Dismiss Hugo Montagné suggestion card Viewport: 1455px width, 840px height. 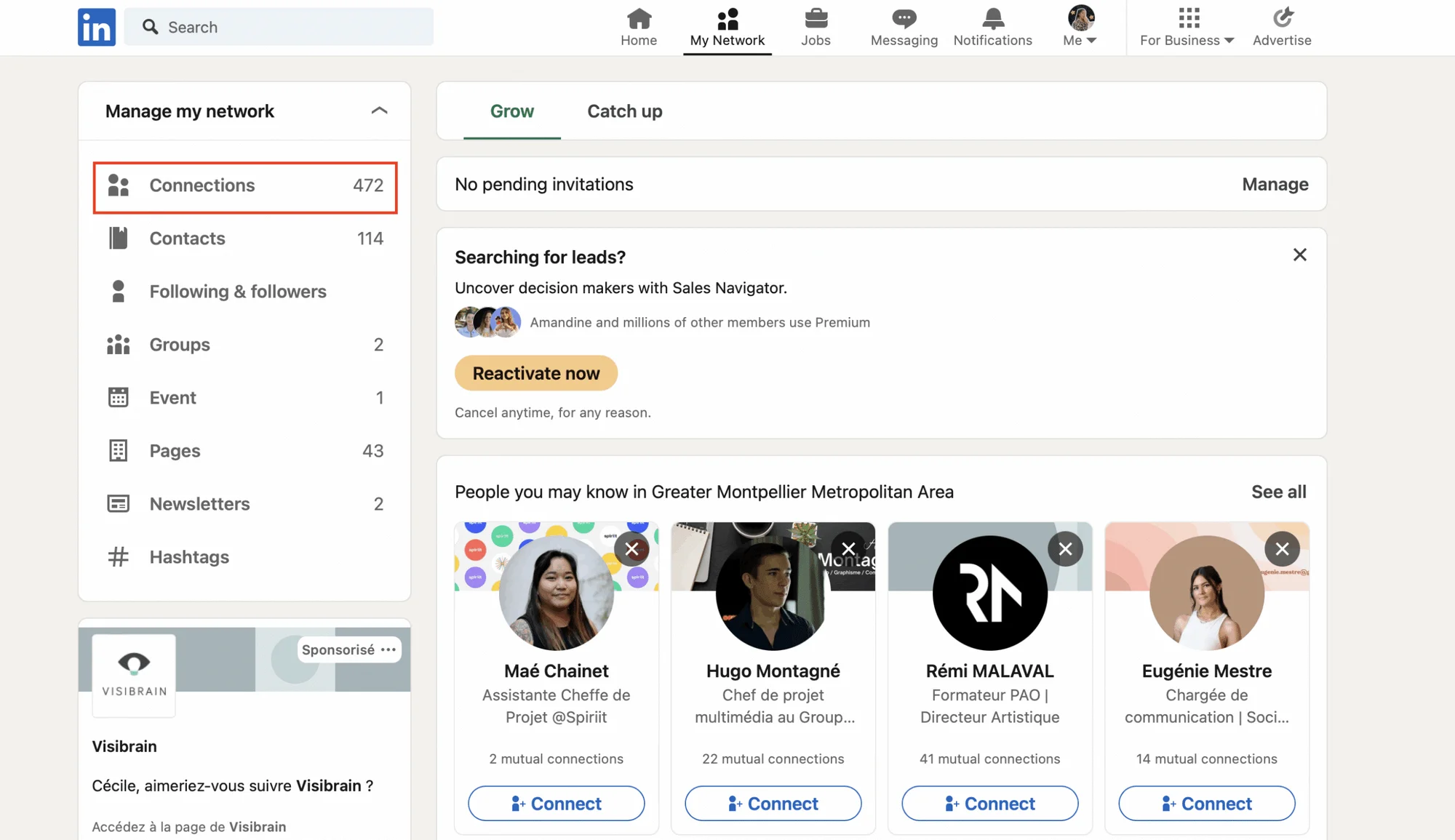pyautogui.click(x=848, y=549)
